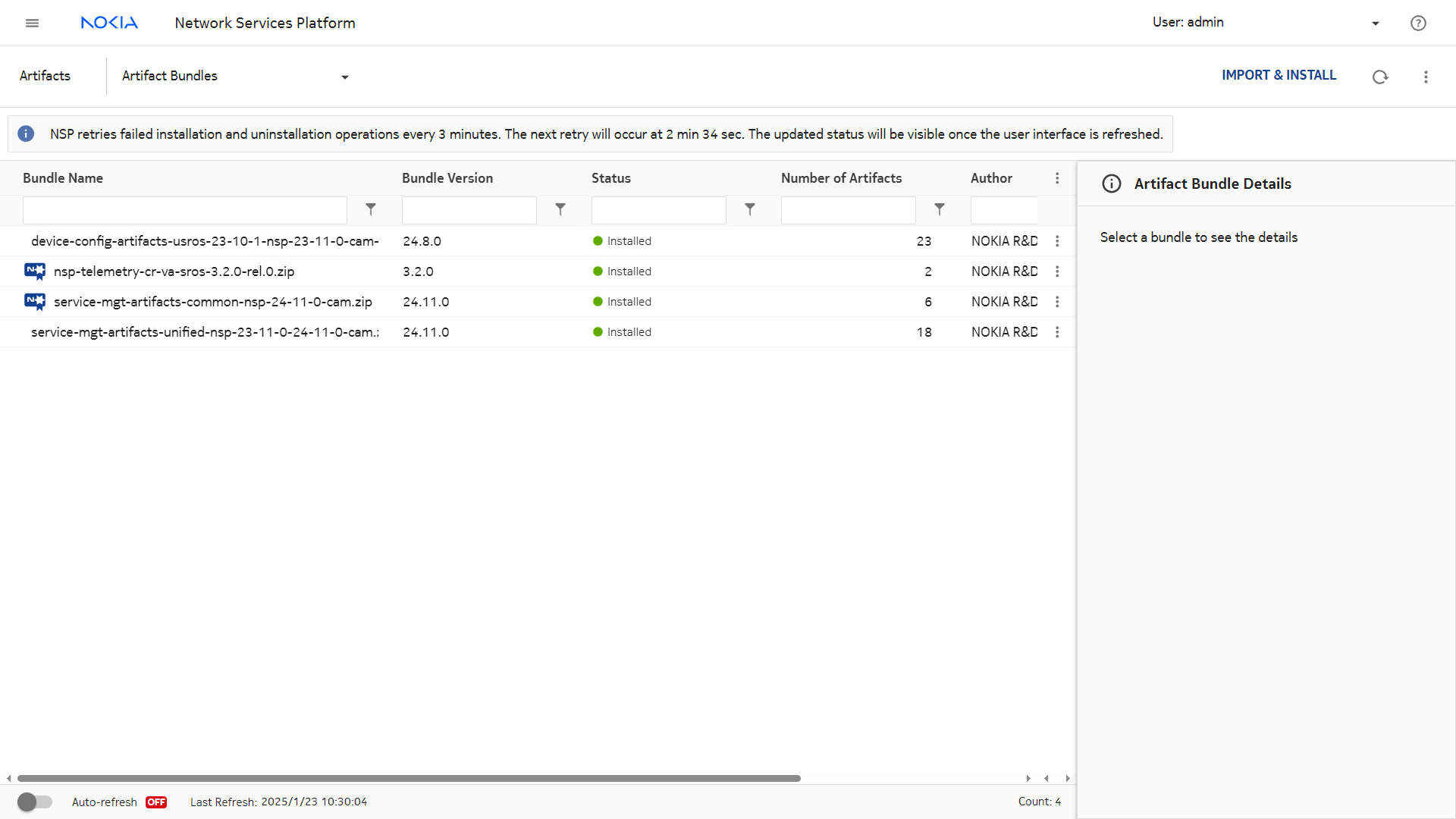The height and width of the screenshot is (819, 1456).
Task: Click the Bundle Name filter input field
Action: (x=184, y=210)
